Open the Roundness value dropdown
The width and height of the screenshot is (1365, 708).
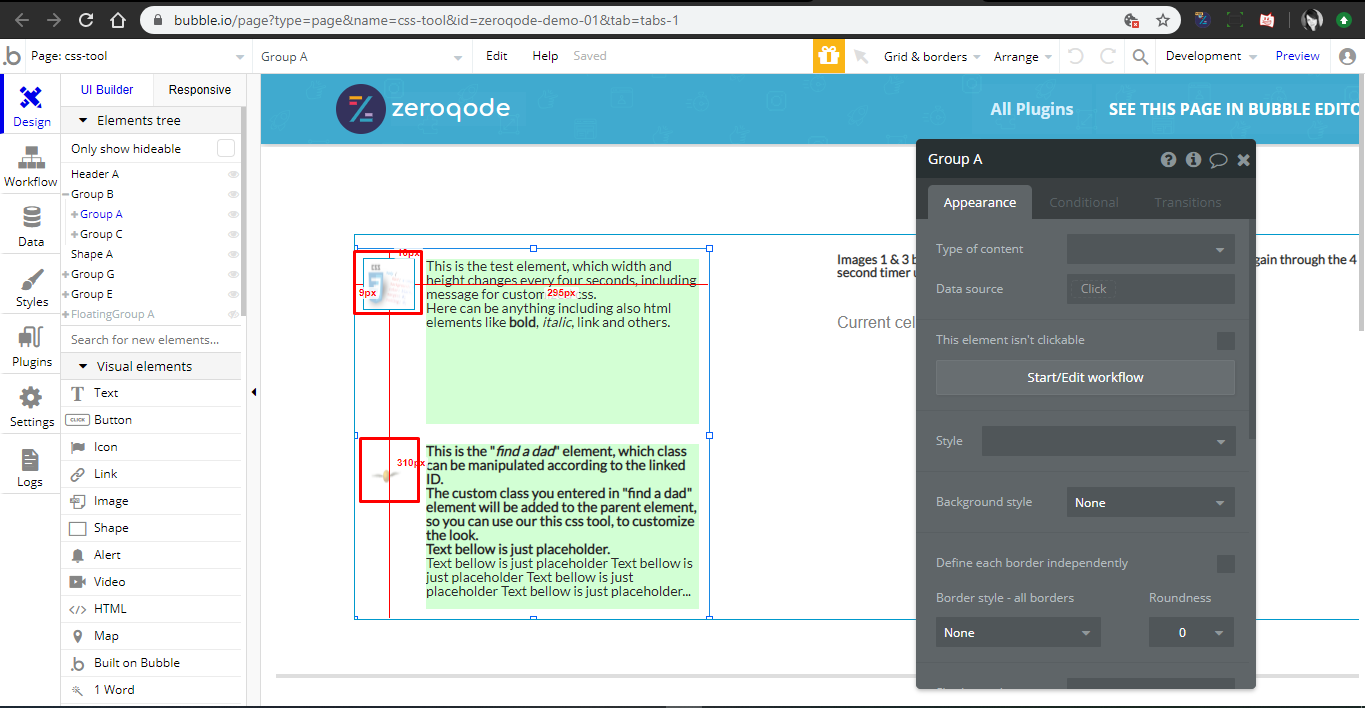pos(1191,632)
